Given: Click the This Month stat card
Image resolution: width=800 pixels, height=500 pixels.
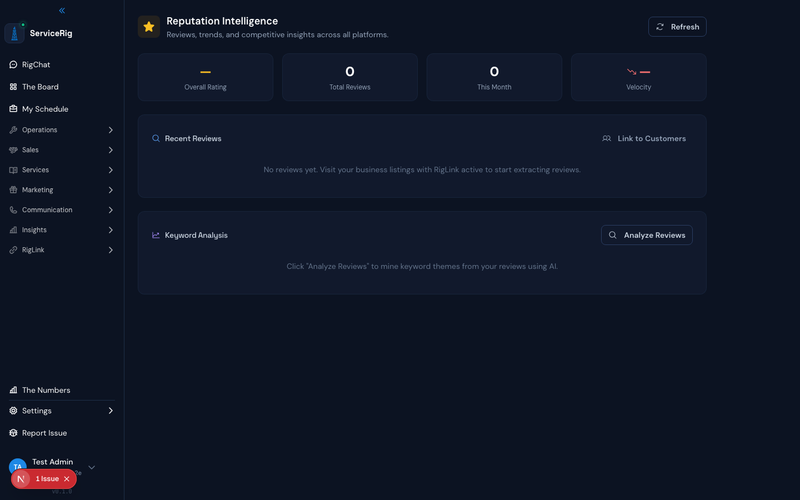Looking at the screenshot, I should [x=494, y=77].
